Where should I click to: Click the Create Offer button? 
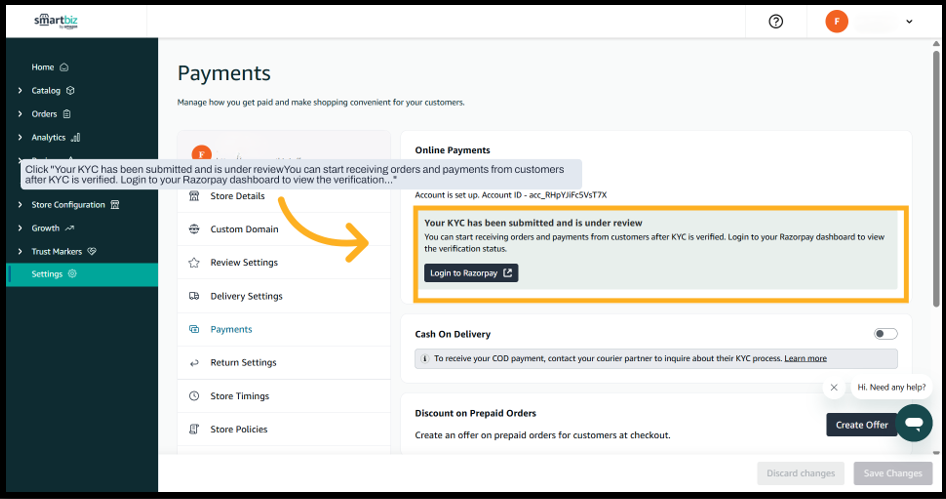click(861, 425)
